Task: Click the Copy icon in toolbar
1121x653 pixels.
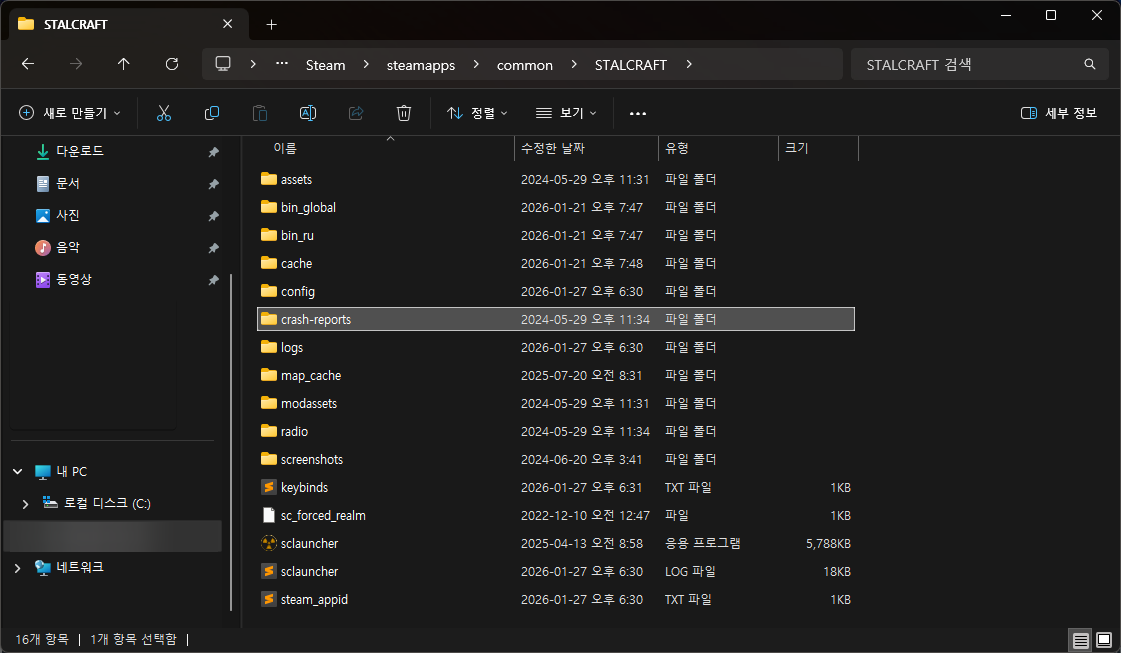Action: (212, 113)
